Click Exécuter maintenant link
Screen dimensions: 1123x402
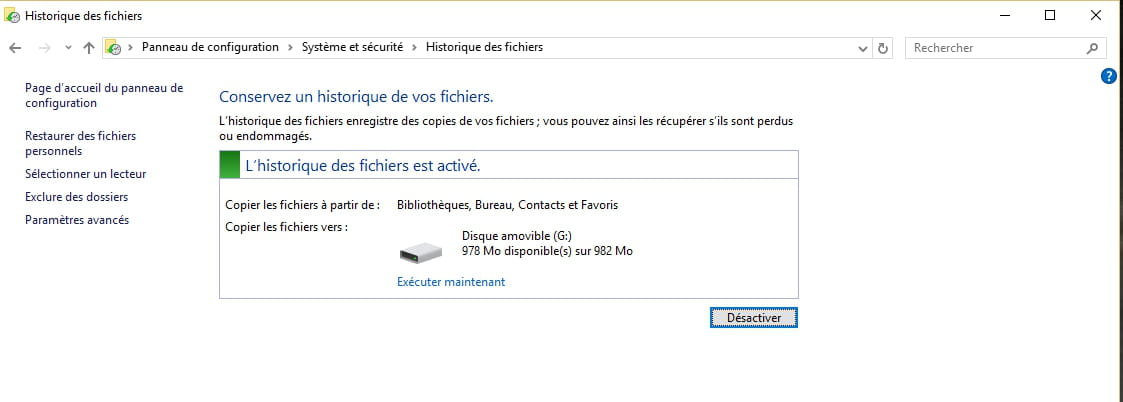451,282
